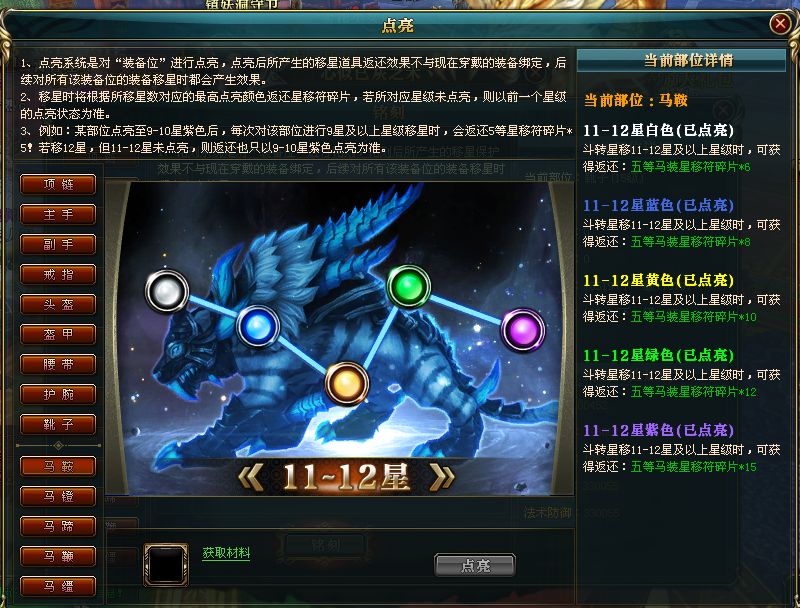Switch to the 项链 equipment slot
This screenshot has width=800, height=608.
click(58, 184)
